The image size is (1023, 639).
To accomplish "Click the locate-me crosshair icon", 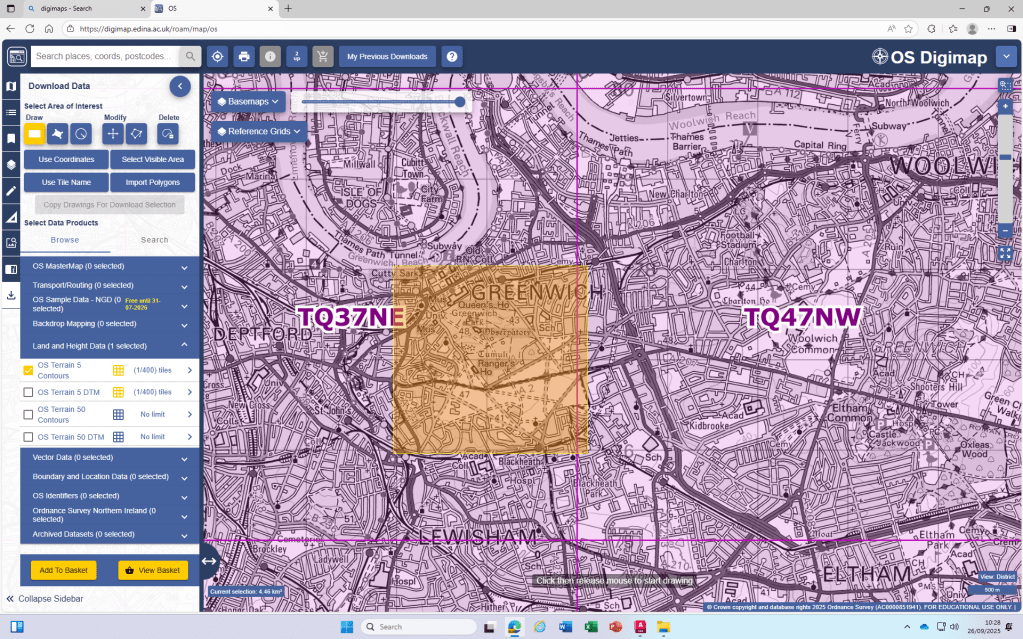I will 217,57.
